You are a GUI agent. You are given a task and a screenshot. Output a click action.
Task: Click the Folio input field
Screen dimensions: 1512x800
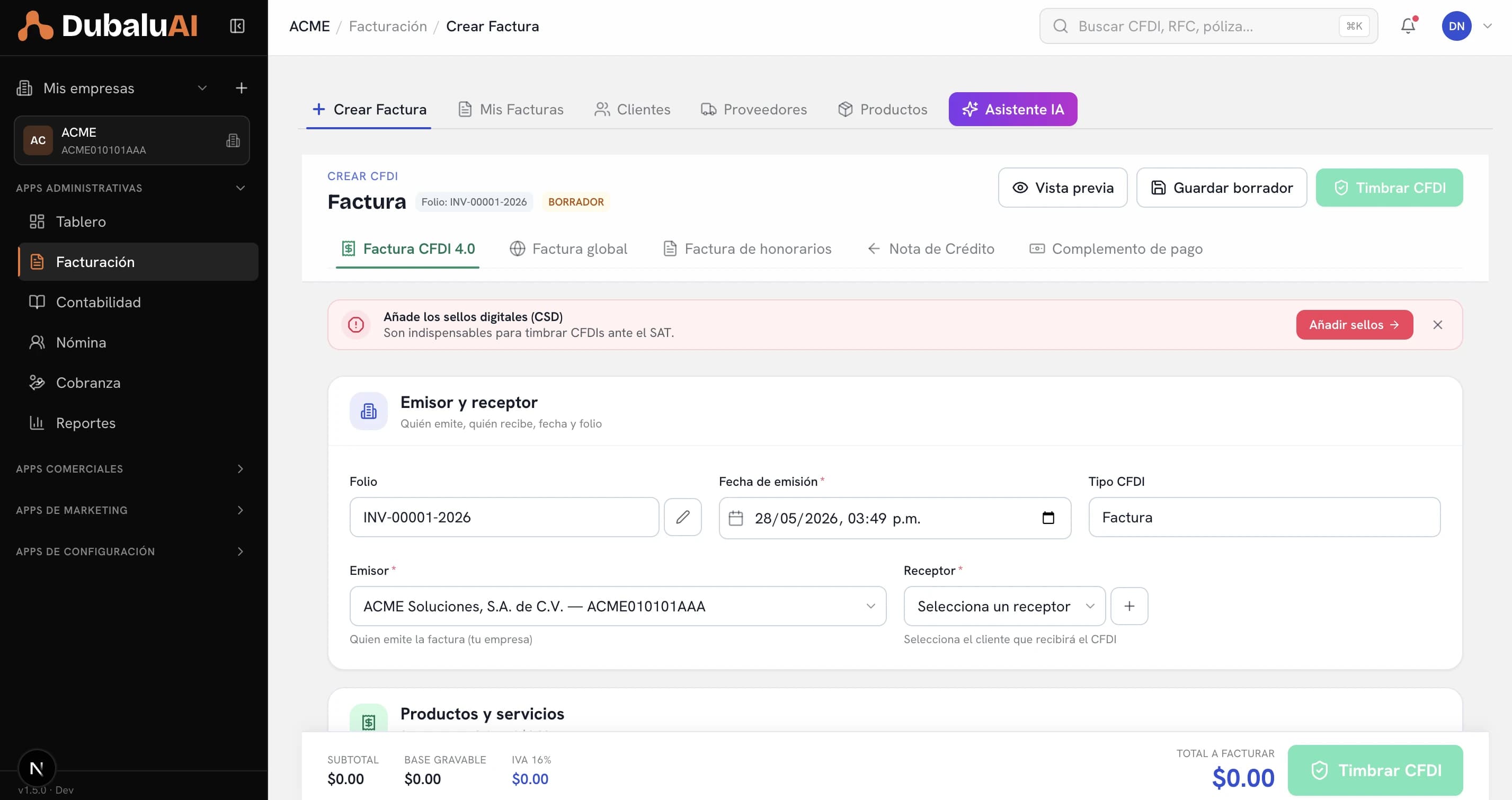504,517
